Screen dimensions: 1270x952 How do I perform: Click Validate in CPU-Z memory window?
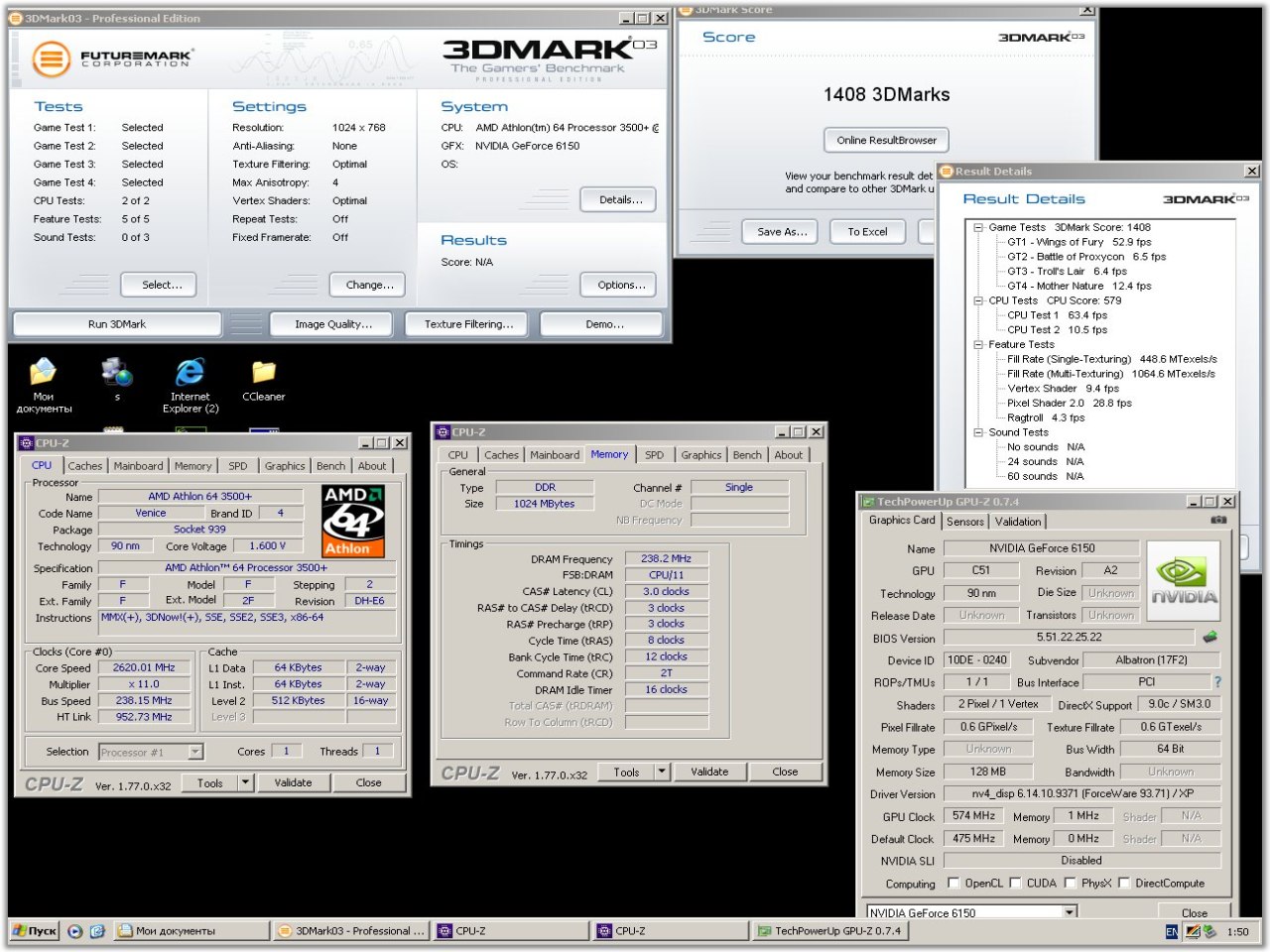tap(709, 772)
